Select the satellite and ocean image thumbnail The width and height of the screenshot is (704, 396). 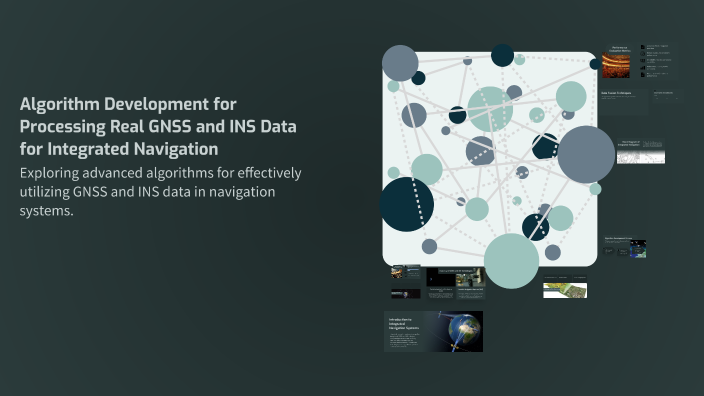click(638, 249)
